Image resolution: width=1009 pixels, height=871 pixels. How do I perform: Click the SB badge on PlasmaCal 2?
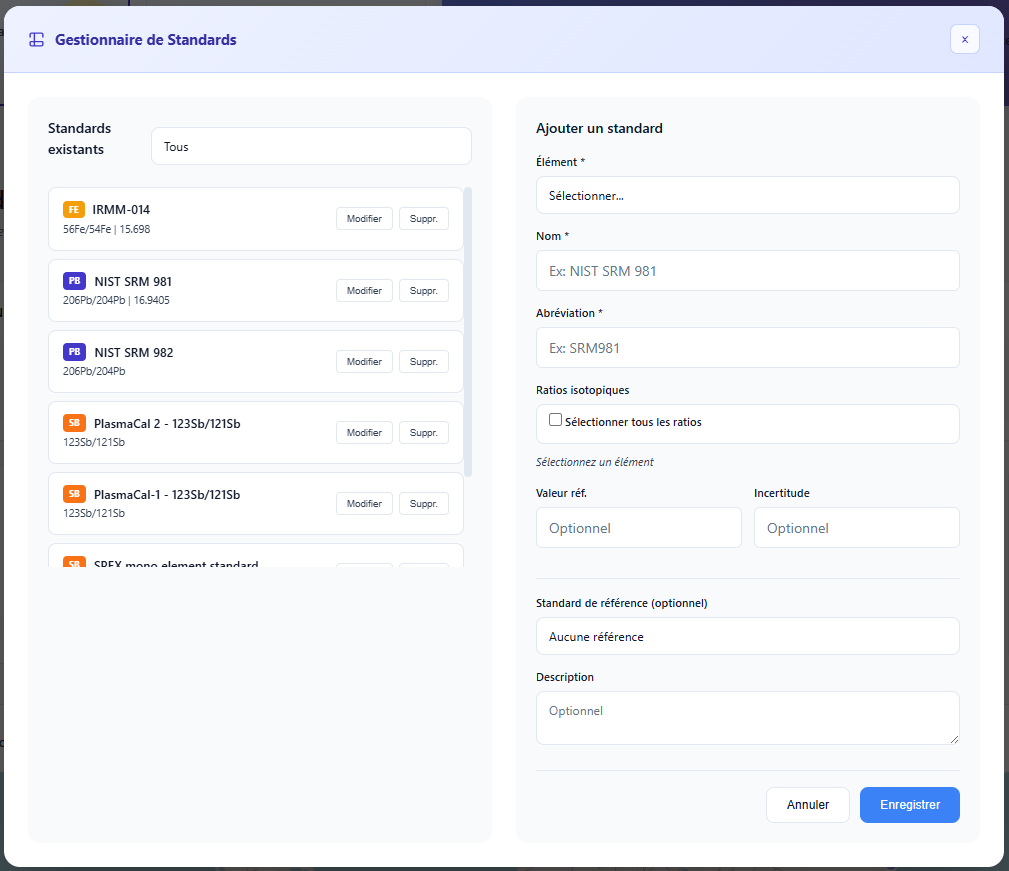pos(74,423)
